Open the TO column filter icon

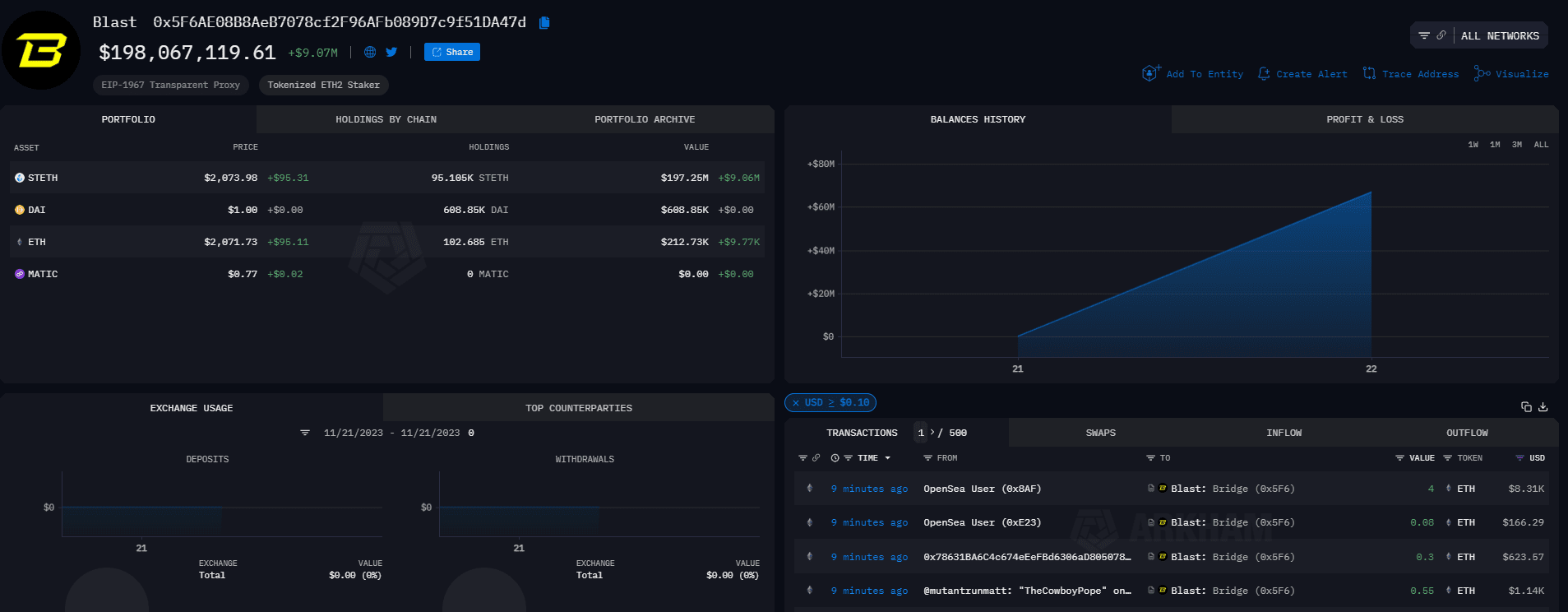click(x=1151, y=458)
